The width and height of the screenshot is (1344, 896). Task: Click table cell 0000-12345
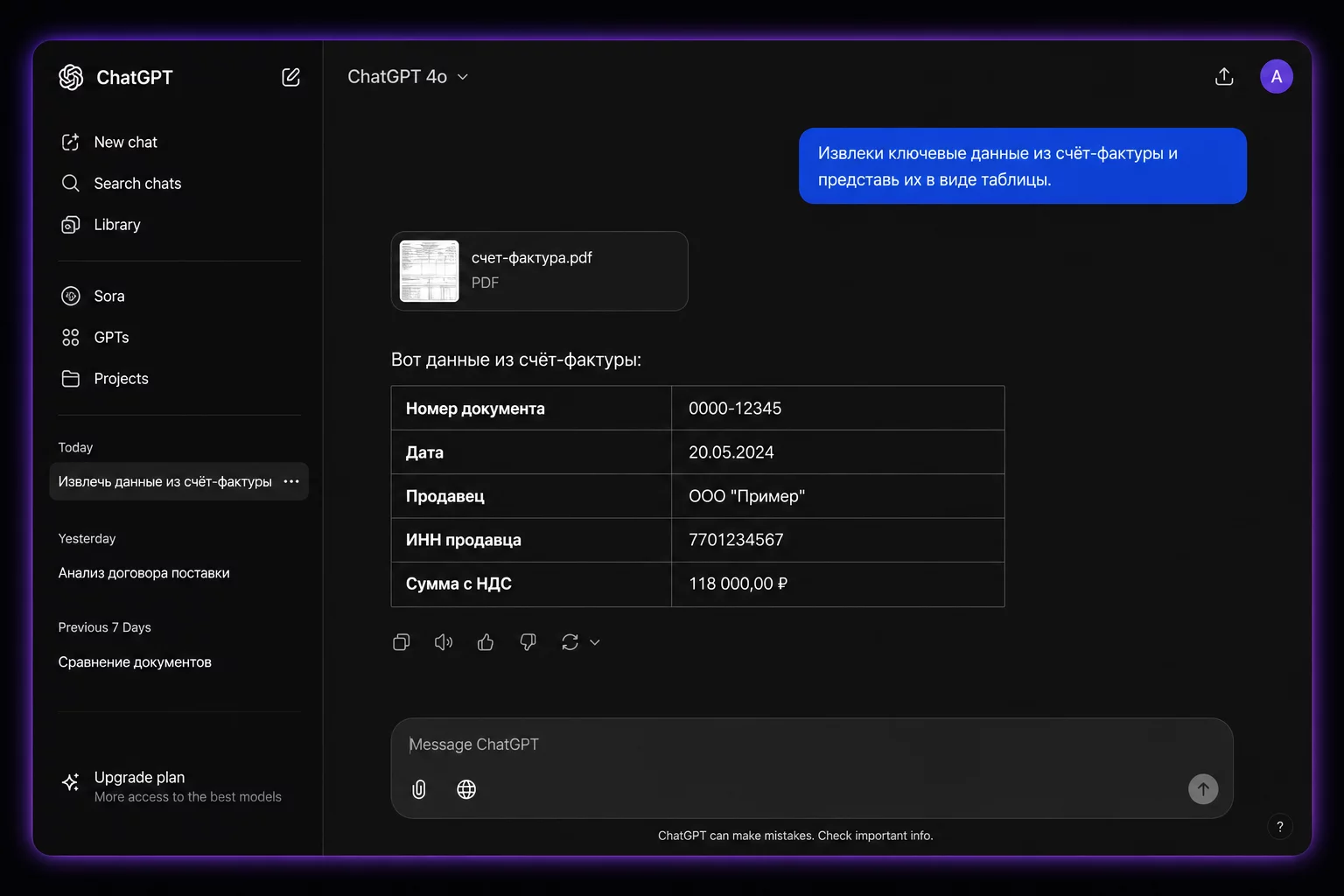click(x=838, y=408)
